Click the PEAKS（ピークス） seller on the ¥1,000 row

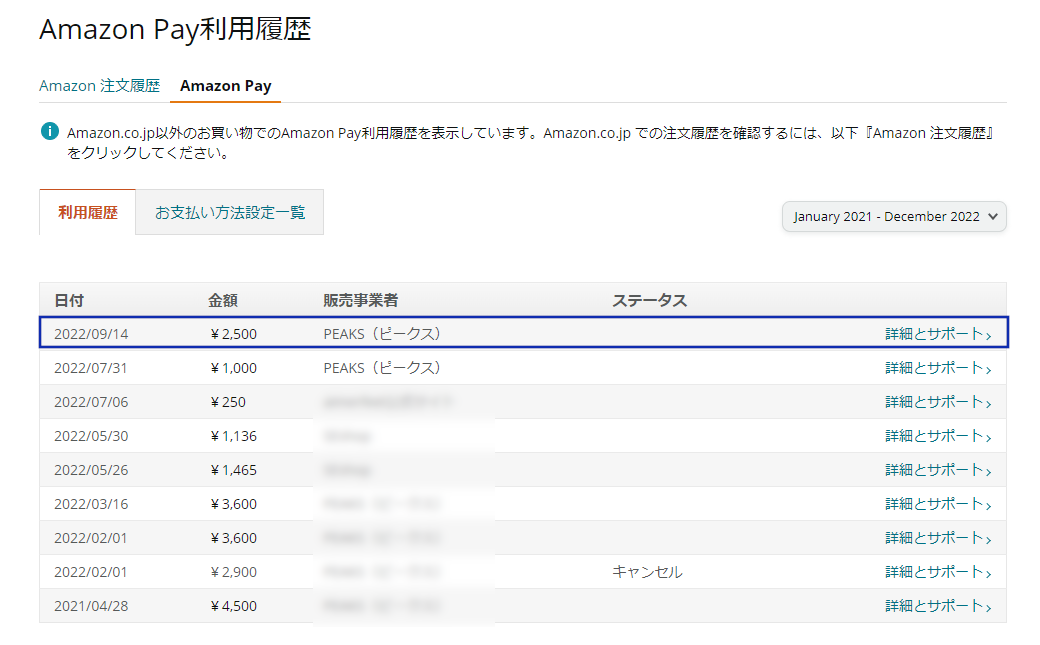[382, 368]
